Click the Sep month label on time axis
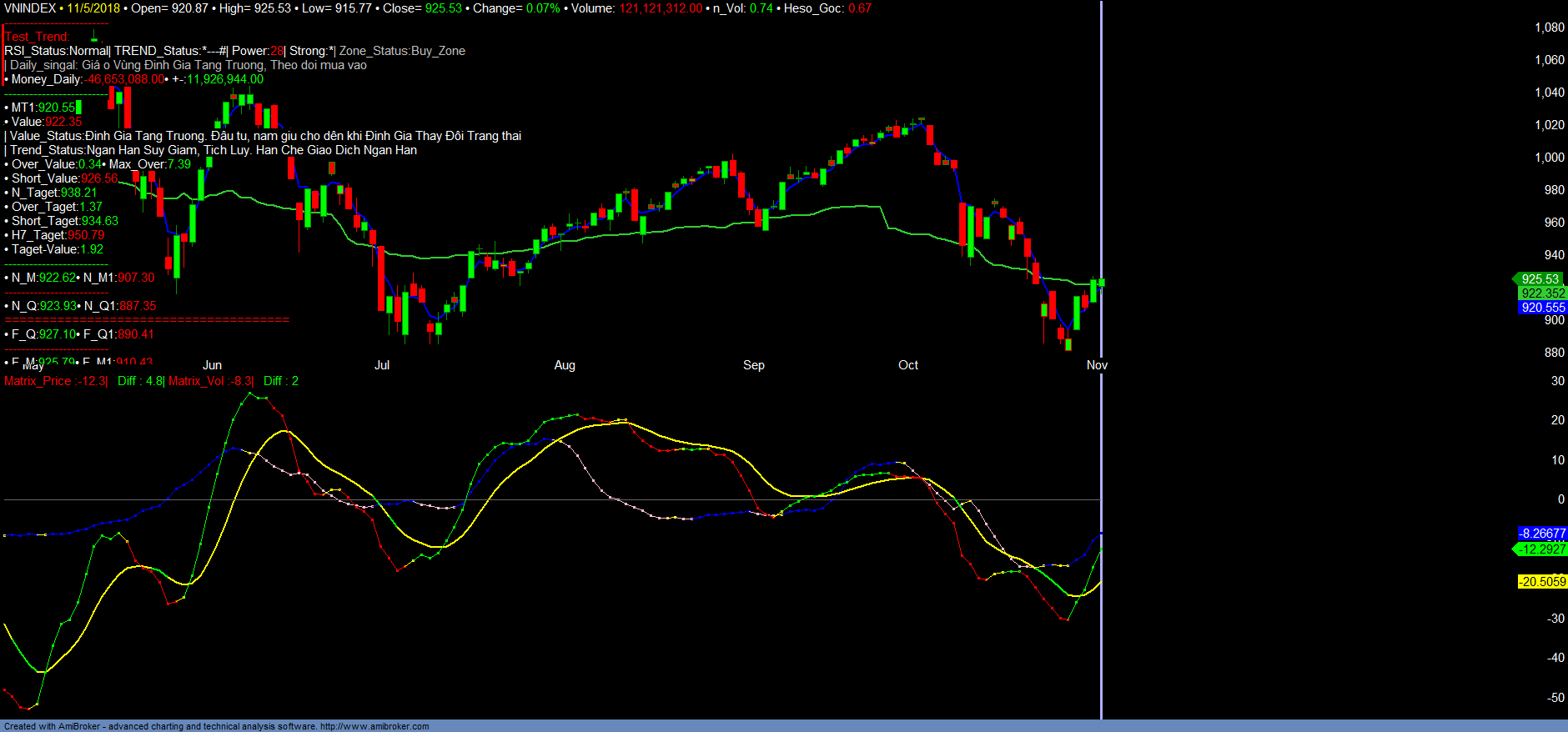Viewport: 1568px width, 732px height. coord(753,365)
